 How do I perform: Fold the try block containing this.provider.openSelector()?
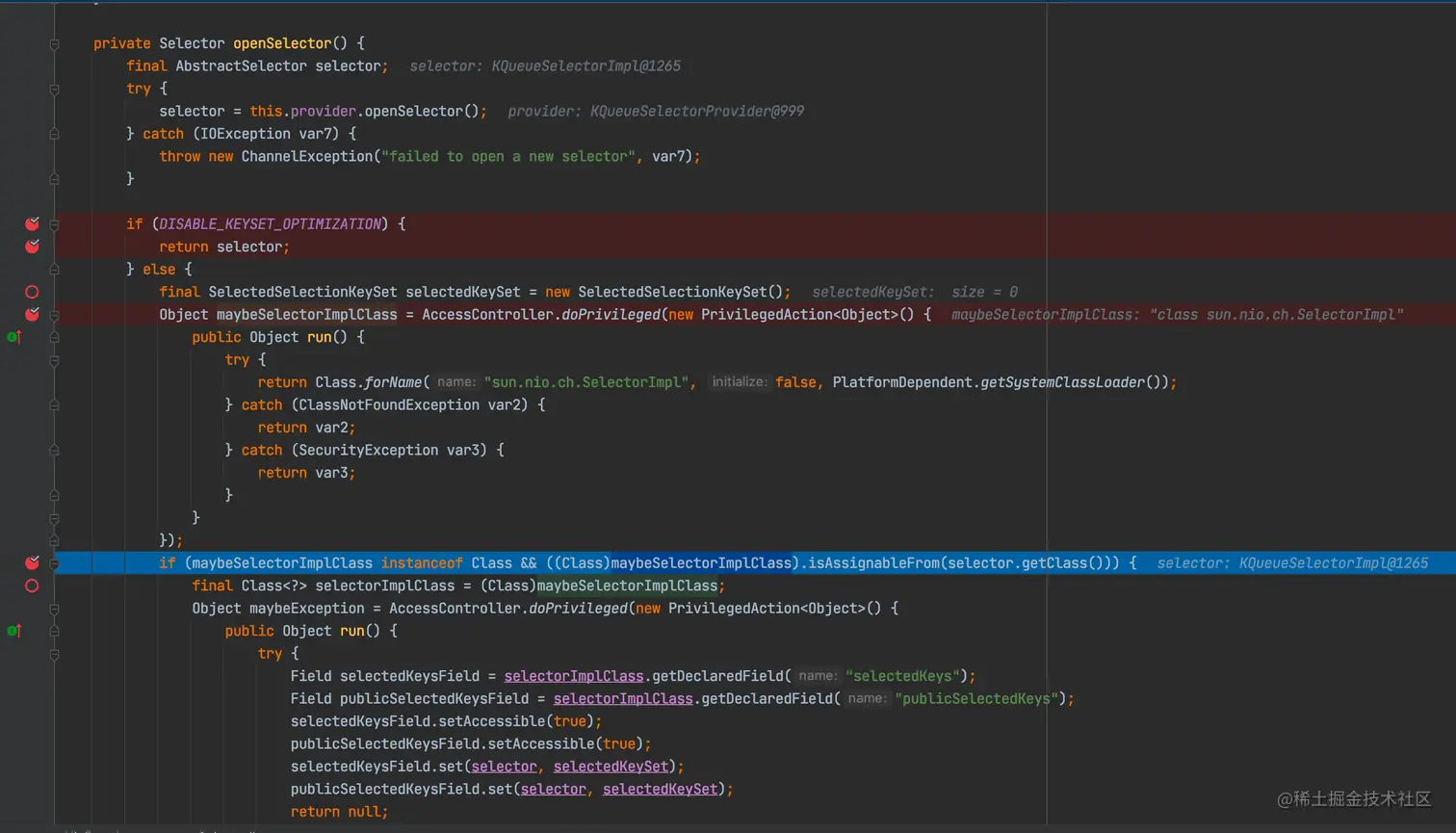54,89
